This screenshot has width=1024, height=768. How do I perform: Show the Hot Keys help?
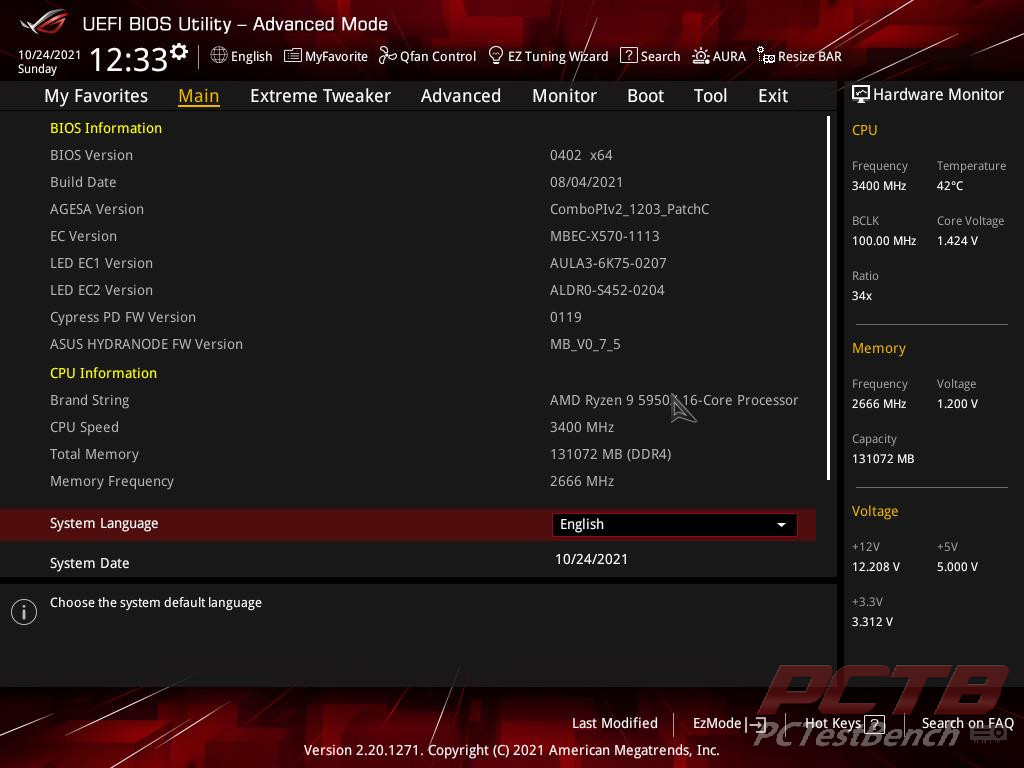844,723
